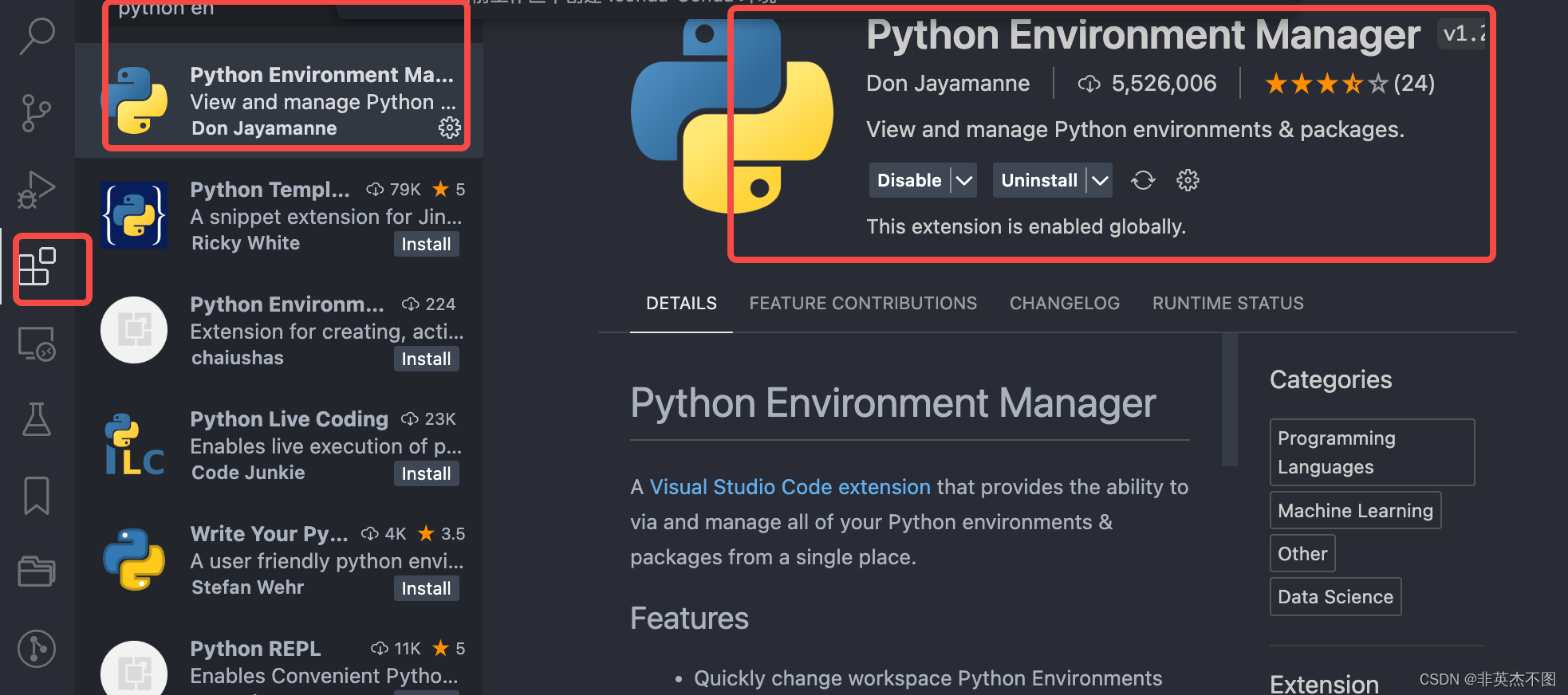The height and width of the screenshot is (695, 1568).
Task: Click the details pane vertical scrollbar
Action: tap(1229, 399)
